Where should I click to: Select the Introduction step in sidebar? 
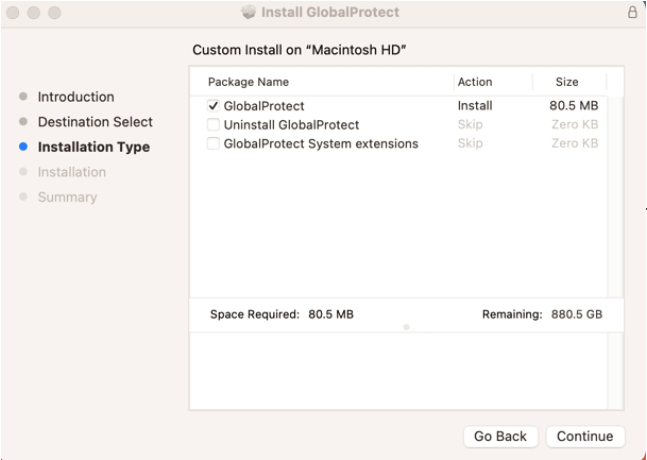76,97
